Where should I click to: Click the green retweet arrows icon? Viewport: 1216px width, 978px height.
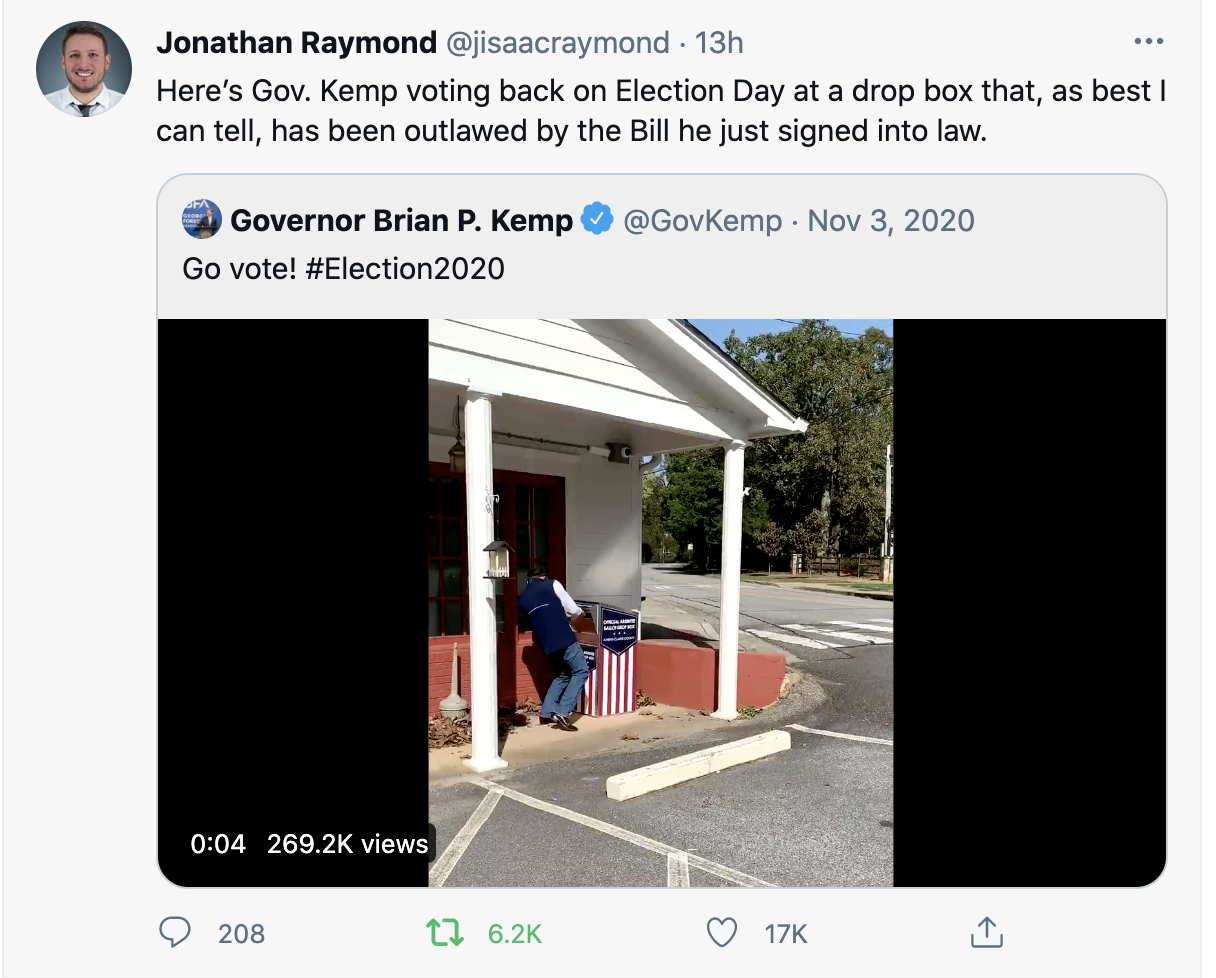coord(445,933)
